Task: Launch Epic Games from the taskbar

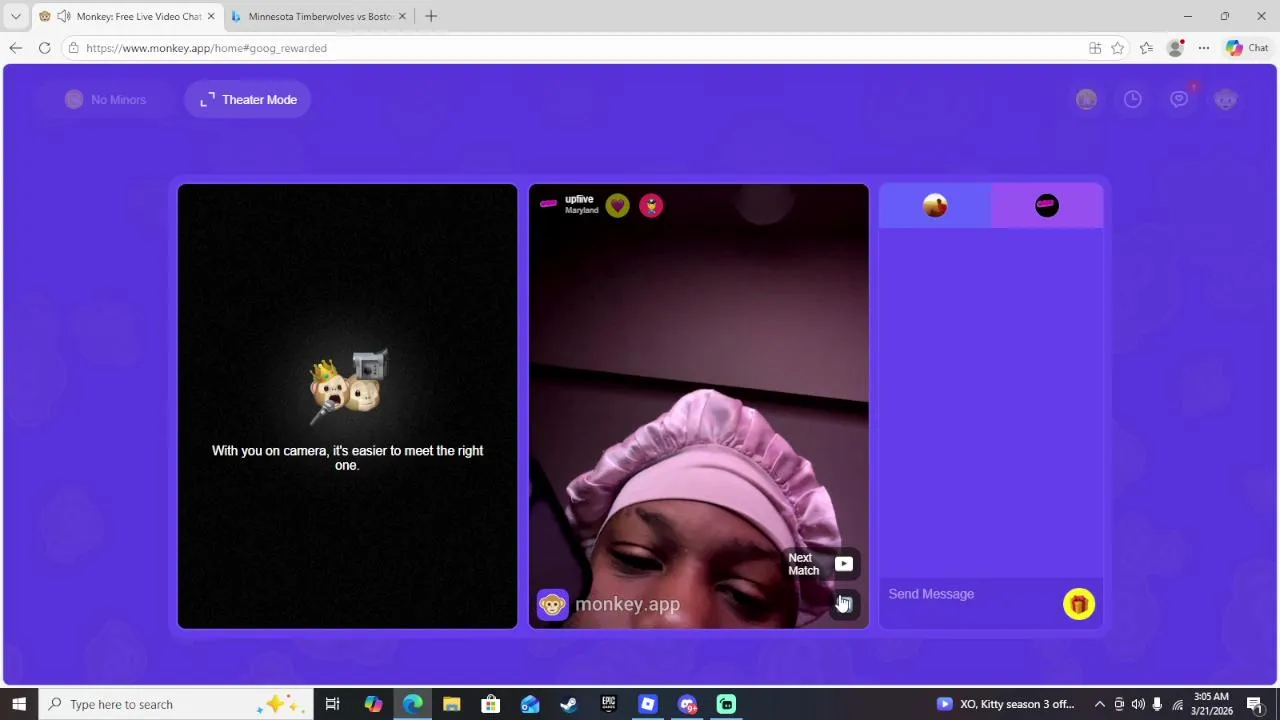Action: click(x=608, y=704)
